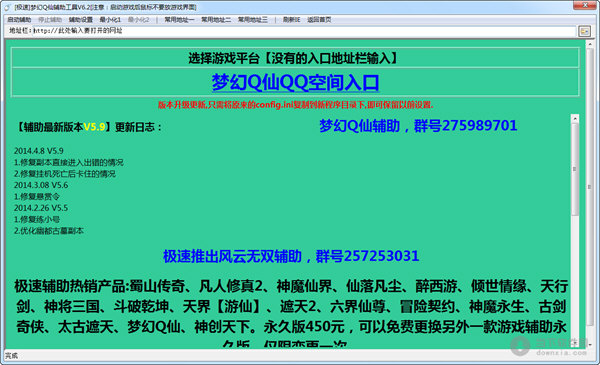
Task: Click the go icon beside the address bar
Action: [584, 31]
